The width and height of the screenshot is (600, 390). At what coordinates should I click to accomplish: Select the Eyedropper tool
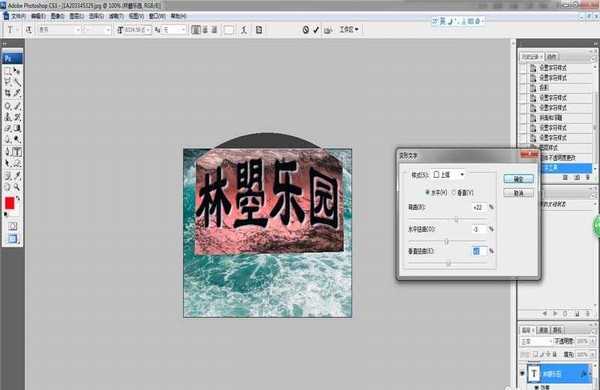17,176
